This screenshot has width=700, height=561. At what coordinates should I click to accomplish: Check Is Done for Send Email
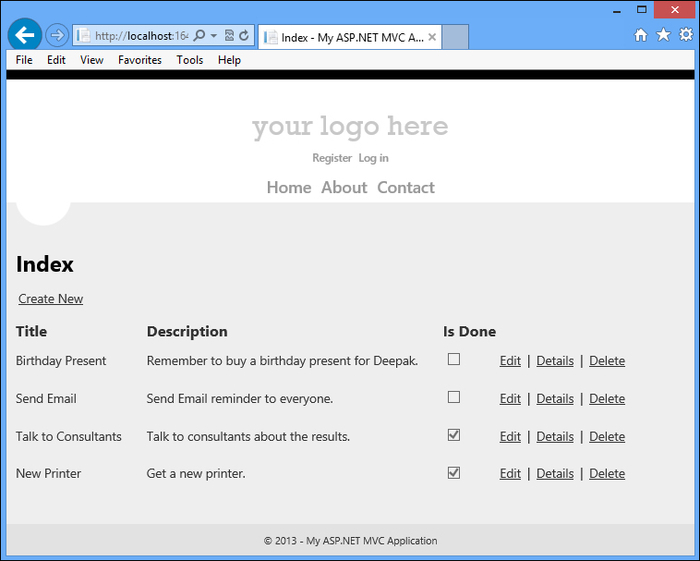[454, 397]
